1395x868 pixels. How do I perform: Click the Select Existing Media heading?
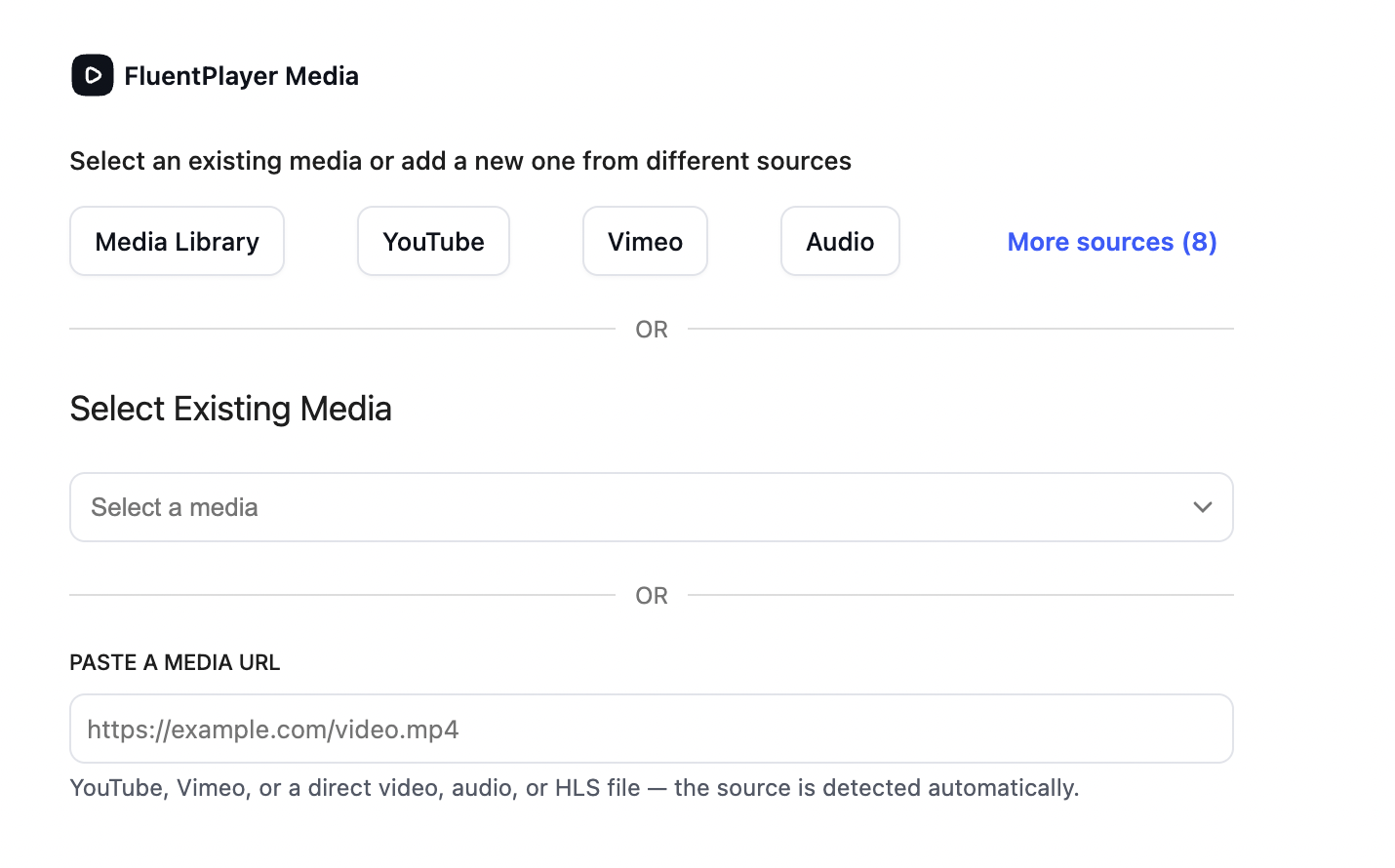point(230,409)
